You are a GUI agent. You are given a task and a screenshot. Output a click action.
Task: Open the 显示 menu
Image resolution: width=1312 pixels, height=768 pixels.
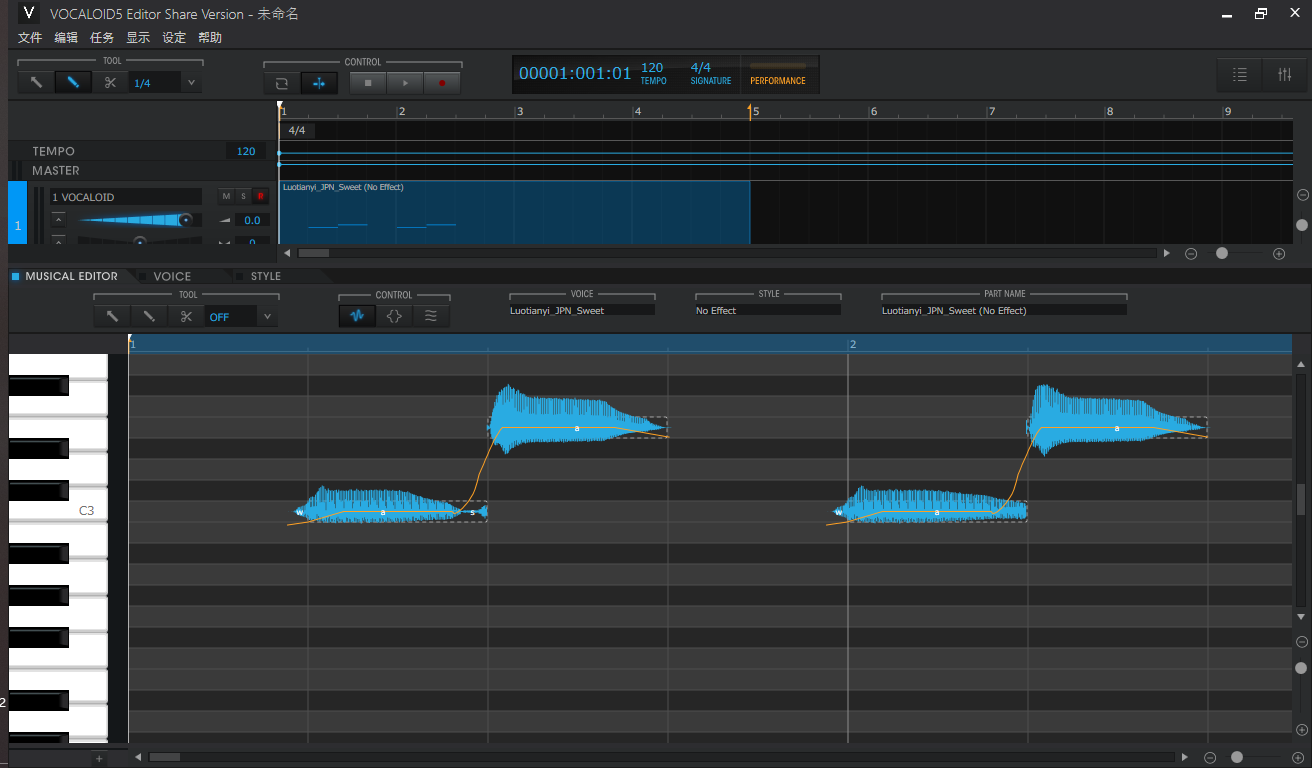coord(138,38)
